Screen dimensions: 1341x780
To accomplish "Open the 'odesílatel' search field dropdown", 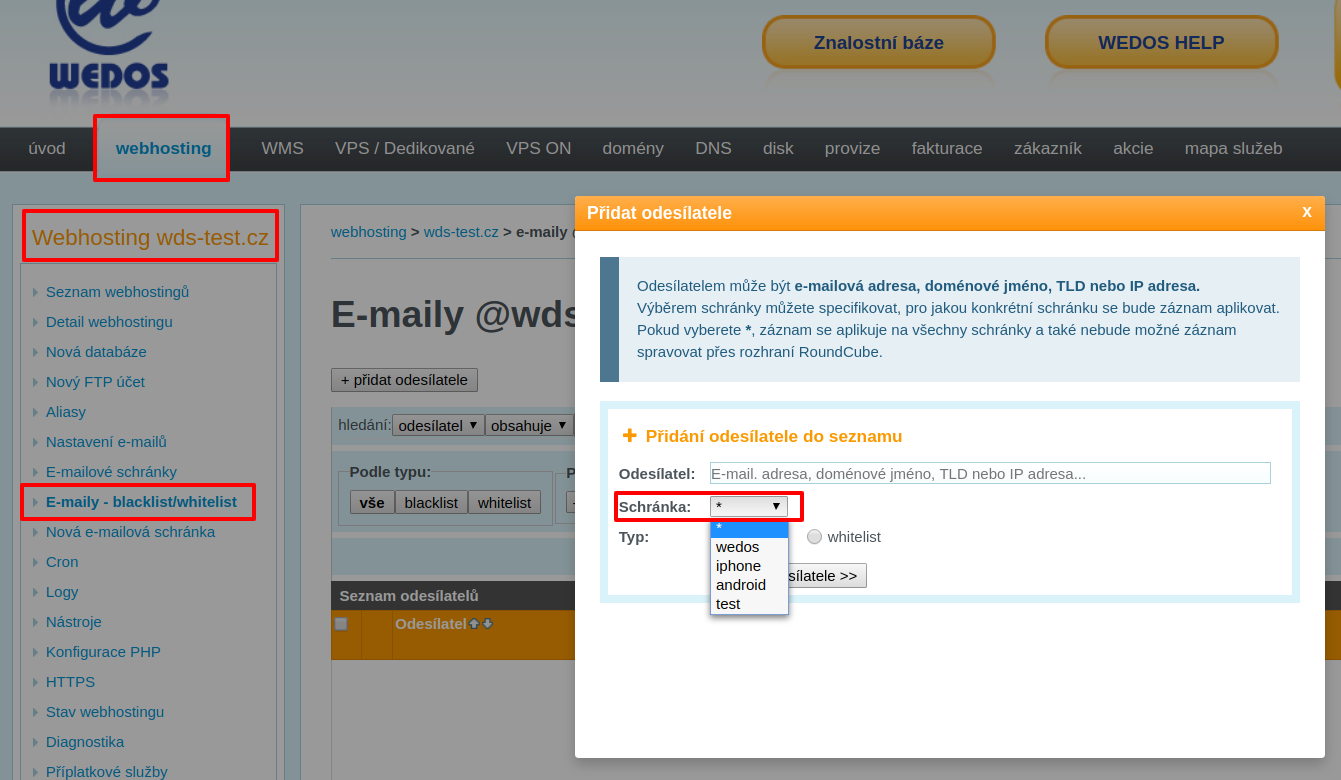I will pos(438,425).
